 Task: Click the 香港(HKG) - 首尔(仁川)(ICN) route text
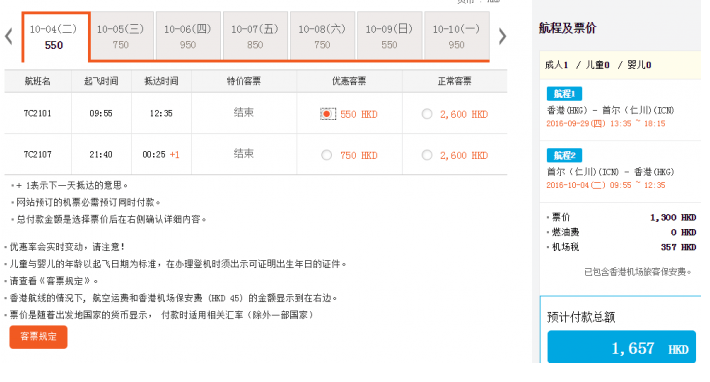[x=610, y=110]
